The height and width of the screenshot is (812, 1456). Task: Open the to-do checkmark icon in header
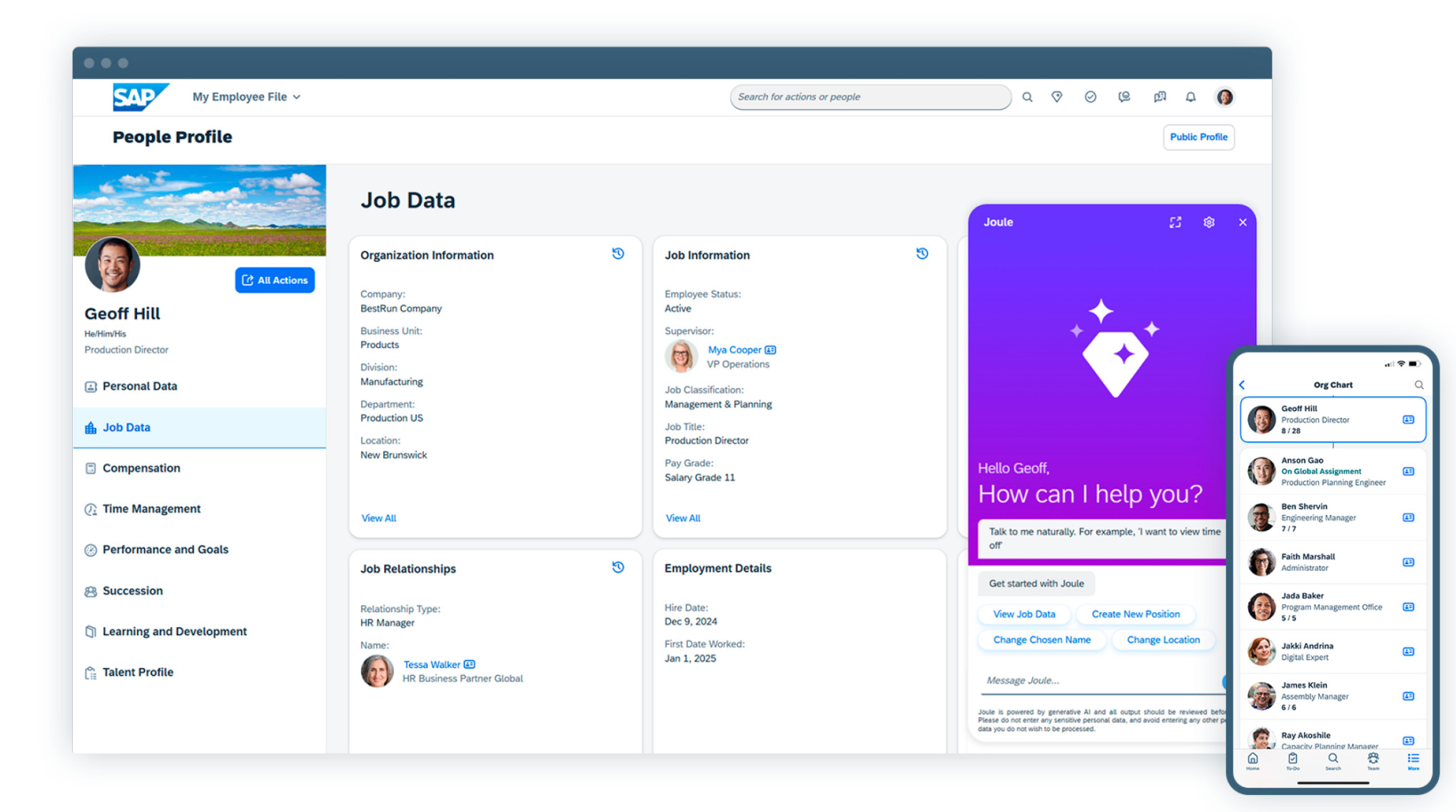[x=1091, y=97]
